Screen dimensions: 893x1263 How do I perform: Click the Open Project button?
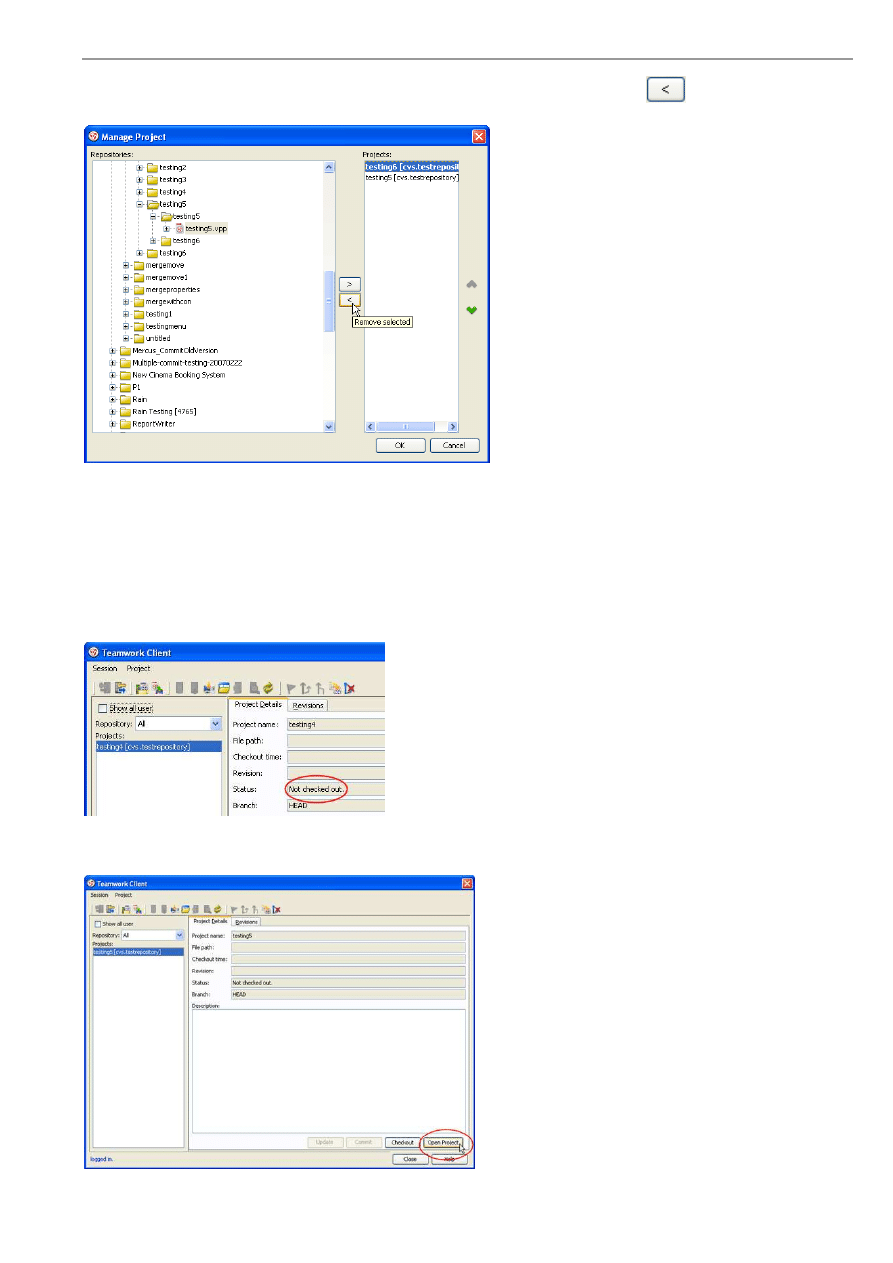point(445,1142)
